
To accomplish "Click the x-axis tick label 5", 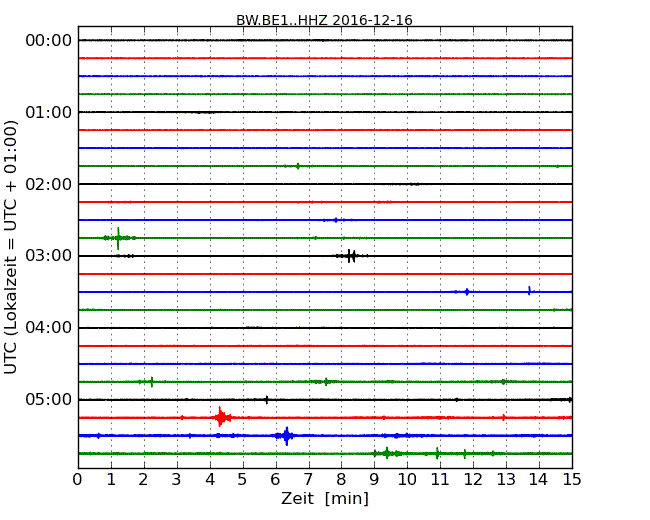I will tap(243, 480).
